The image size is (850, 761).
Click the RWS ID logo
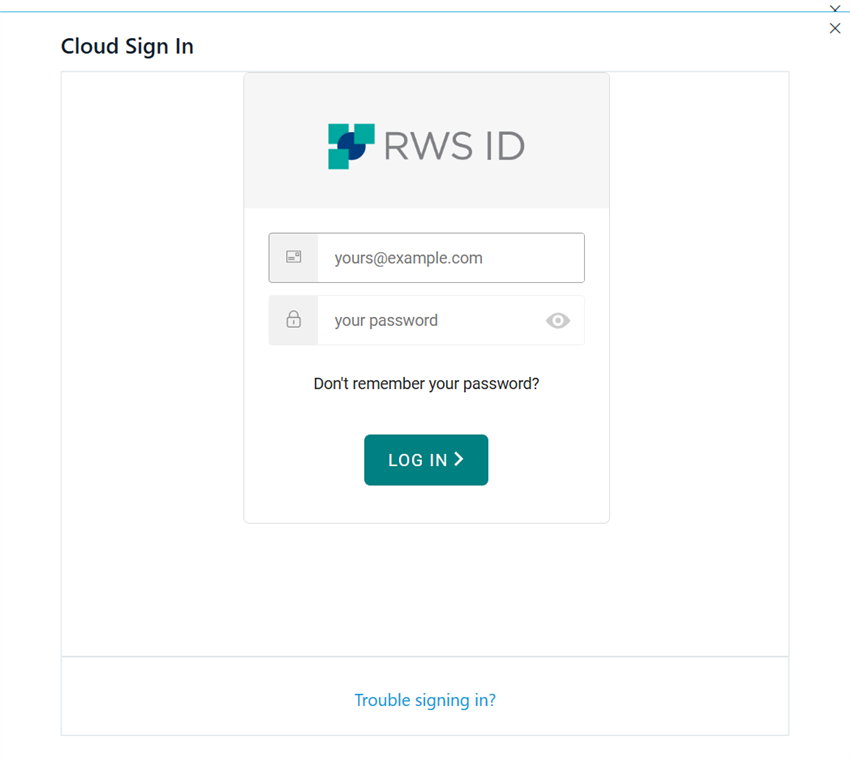(427, 146)
